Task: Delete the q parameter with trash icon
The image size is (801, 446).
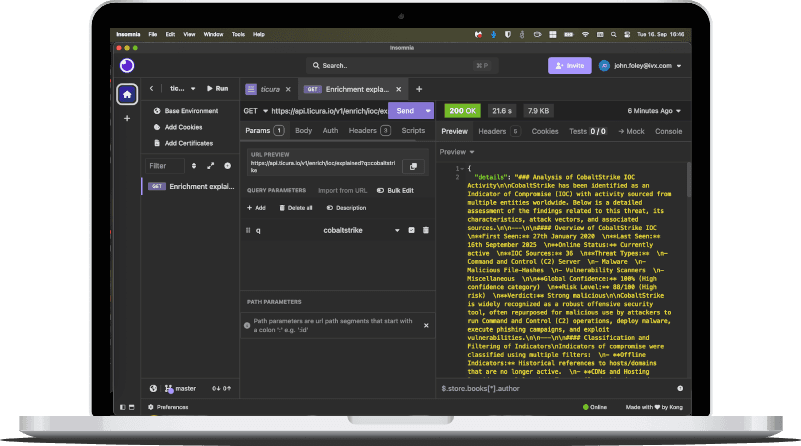Action: pos(425,231)
